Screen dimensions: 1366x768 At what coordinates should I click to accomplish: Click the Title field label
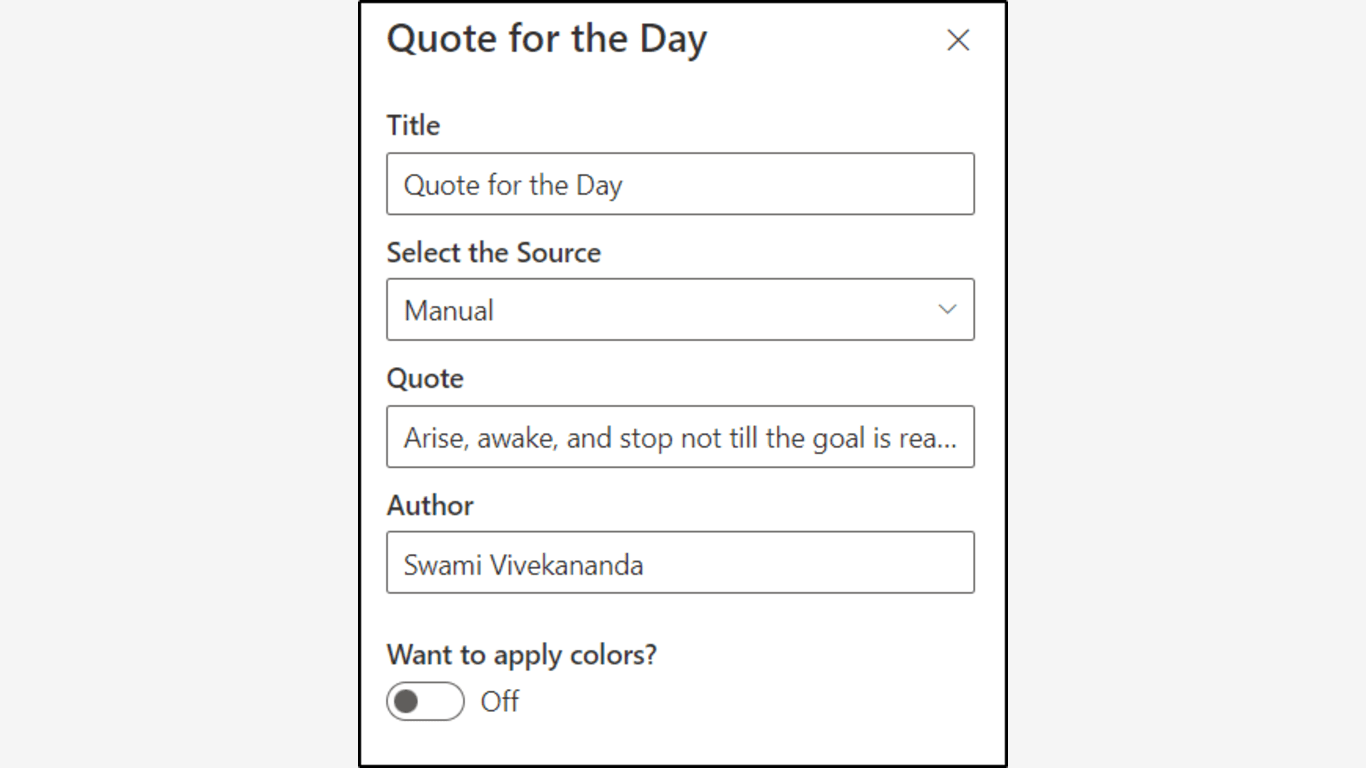tap(413, 125)
